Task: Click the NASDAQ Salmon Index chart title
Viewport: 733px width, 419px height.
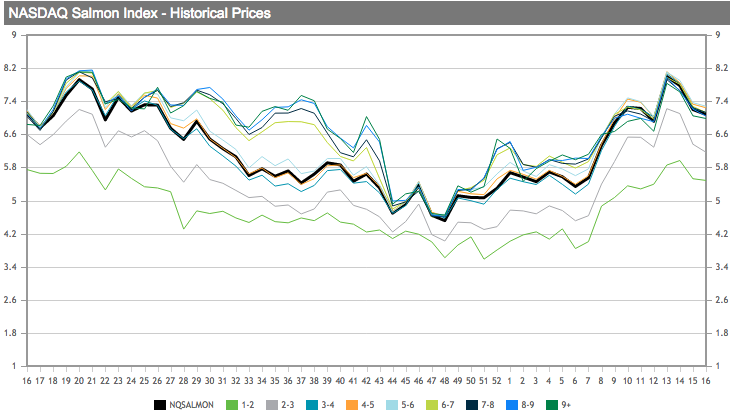Action: coord(139,13)
